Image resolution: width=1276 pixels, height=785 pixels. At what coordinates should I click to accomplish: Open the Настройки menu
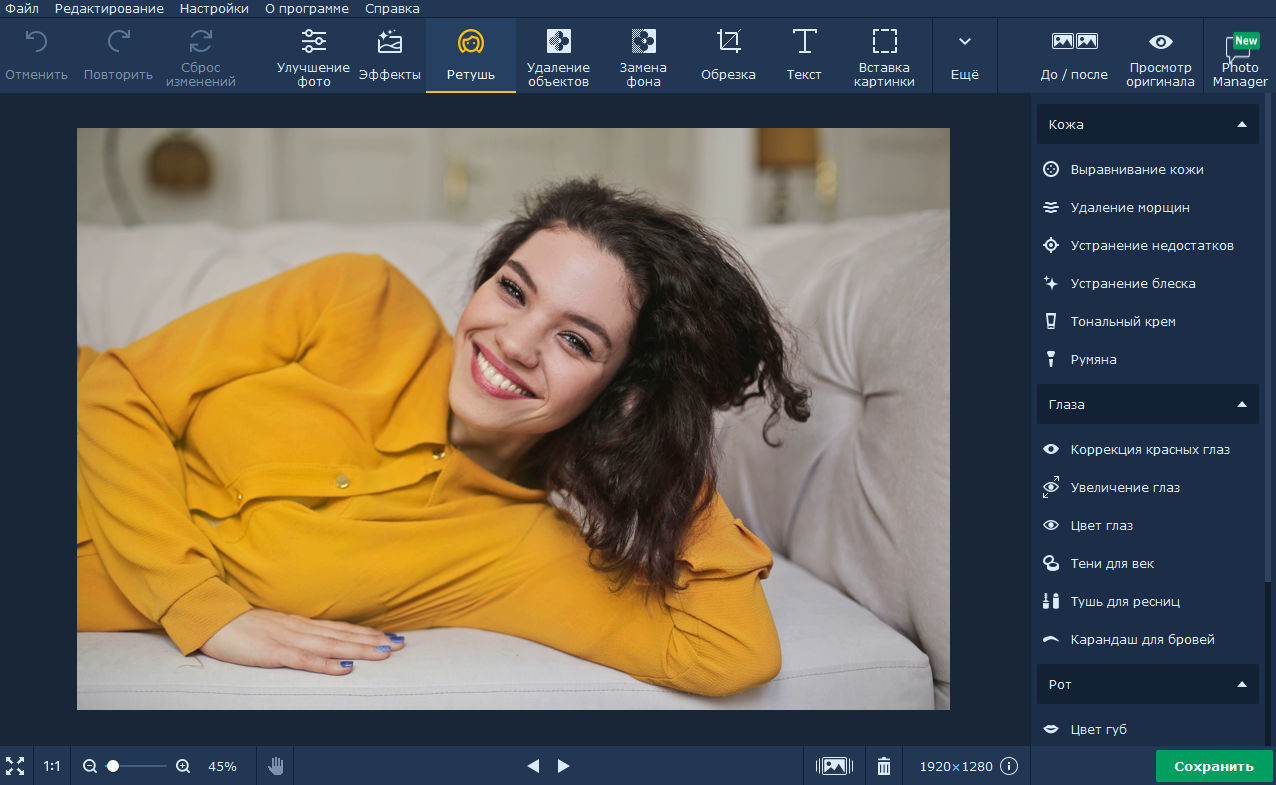tap(214, 9)
